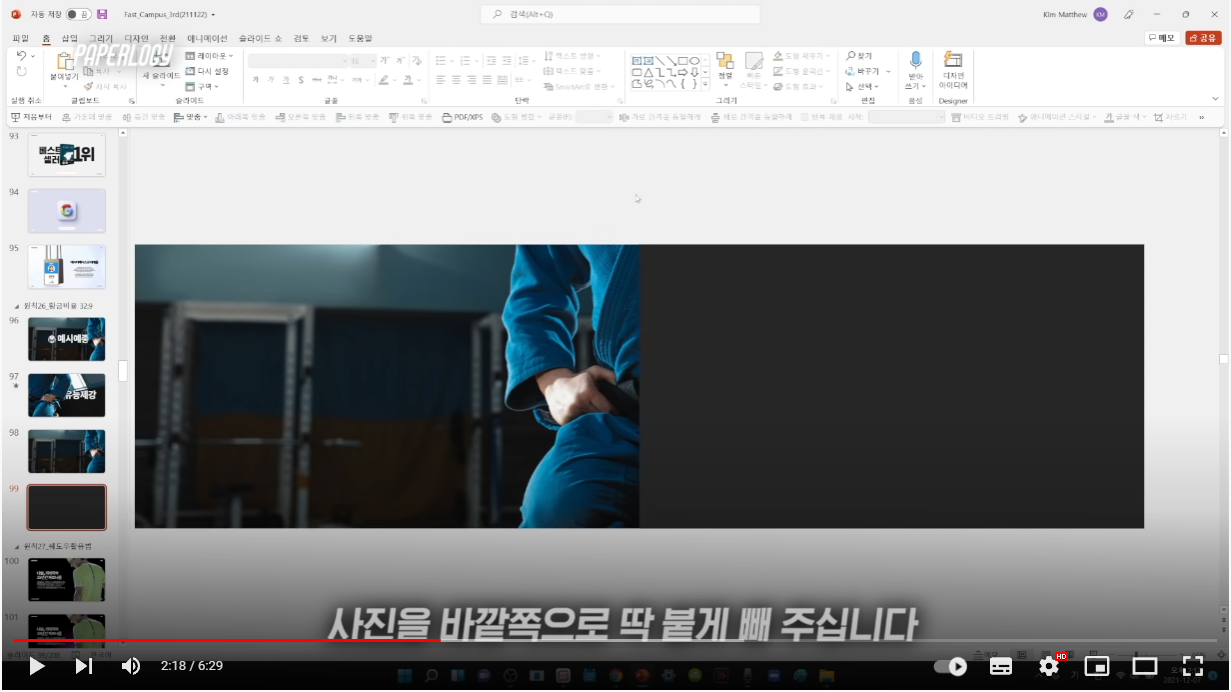Screen dimensions: 1231x692
Task: Select slide 94 thumbnail with Google logo
Action: coord(67,211)
